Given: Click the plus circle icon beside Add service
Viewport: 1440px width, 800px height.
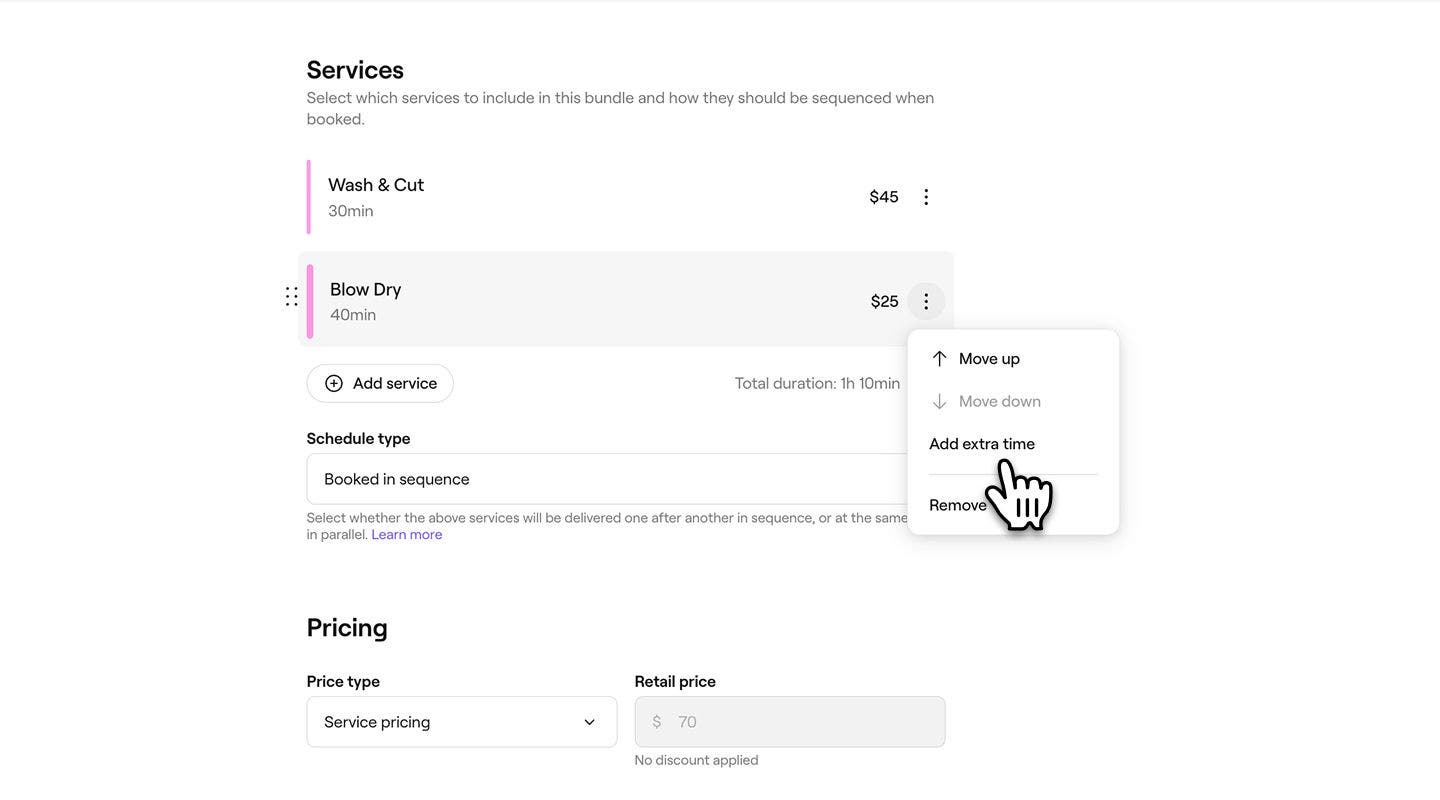Looking at the screenshot, I should pos(334,384).
